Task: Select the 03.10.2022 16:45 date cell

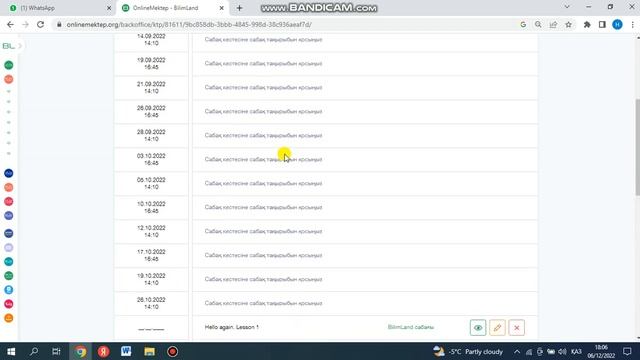Action: 151,159
